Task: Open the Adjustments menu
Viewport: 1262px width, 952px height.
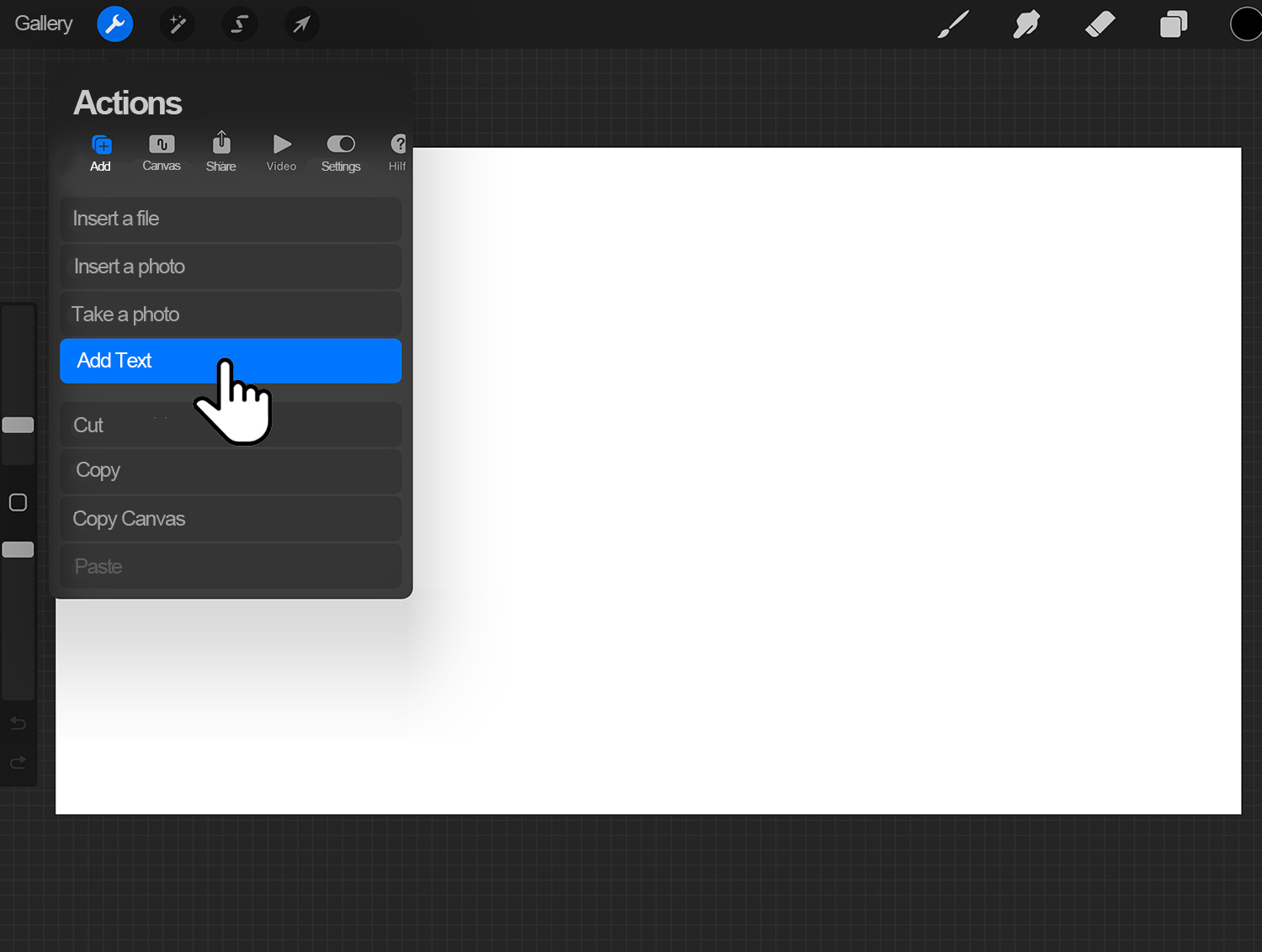Action: (178, 24)
